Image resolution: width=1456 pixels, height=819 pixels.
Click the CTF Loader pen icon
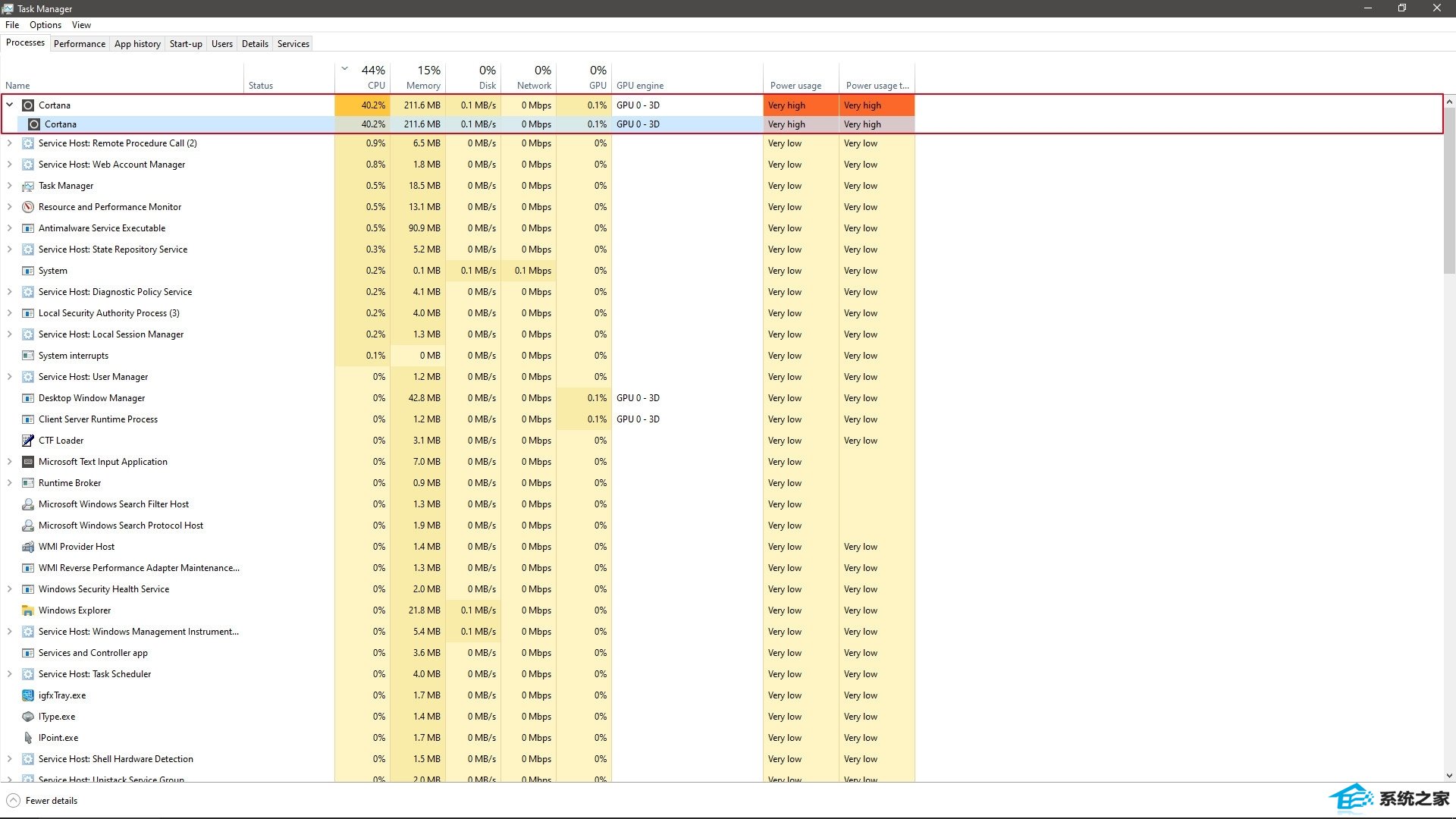28,441
